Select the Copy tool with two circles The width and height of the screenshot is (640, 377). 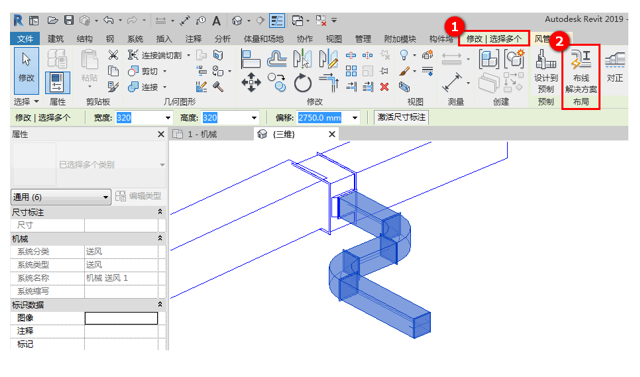[277, 82]
